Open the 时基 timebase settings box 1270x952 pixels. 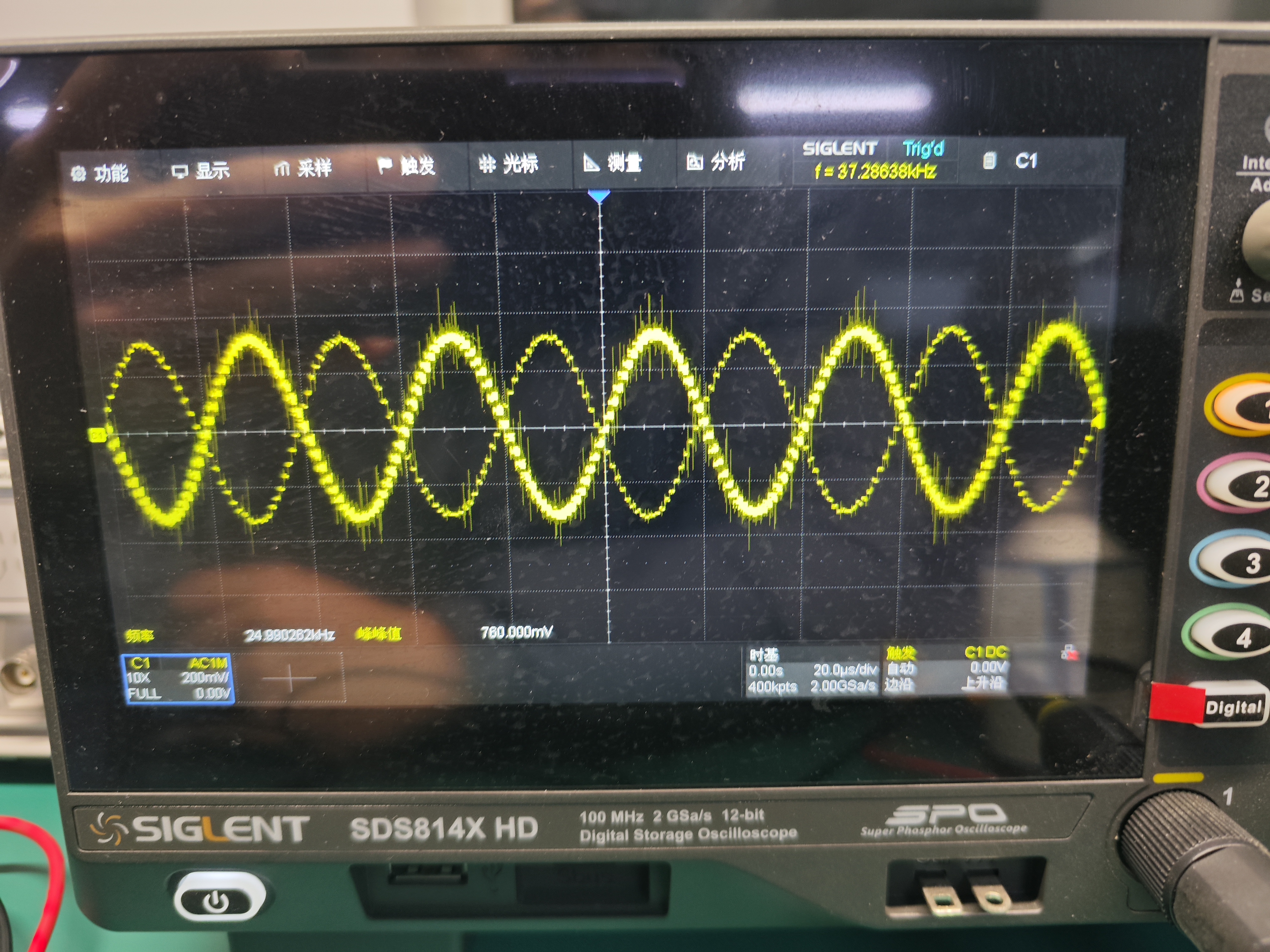coord(812,671)
